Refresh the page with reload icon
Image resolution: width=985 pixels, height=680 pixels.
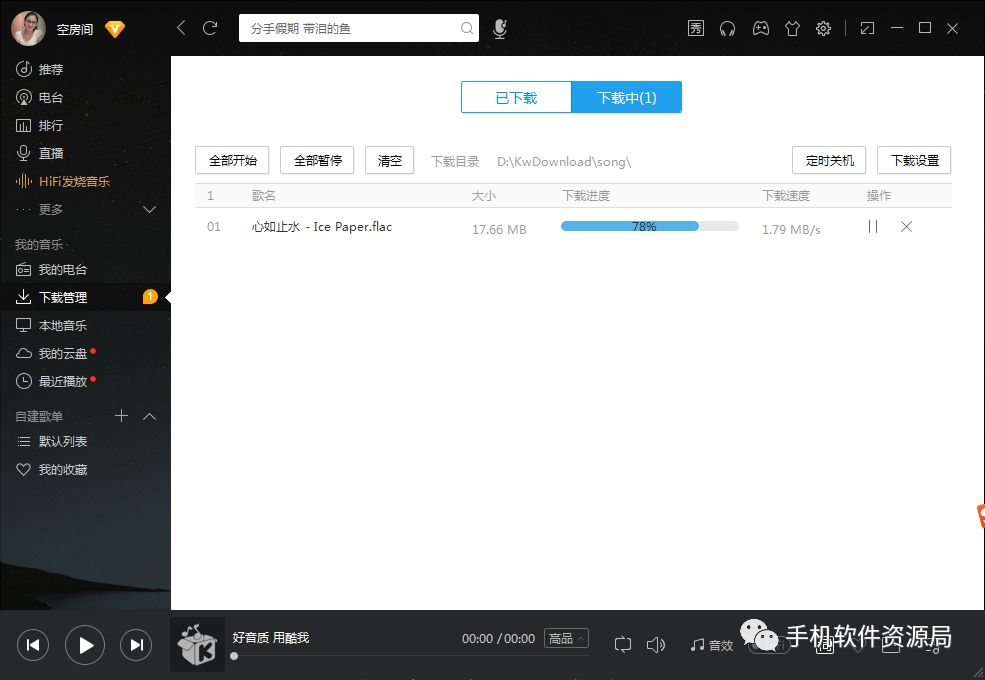click(210, 28)
